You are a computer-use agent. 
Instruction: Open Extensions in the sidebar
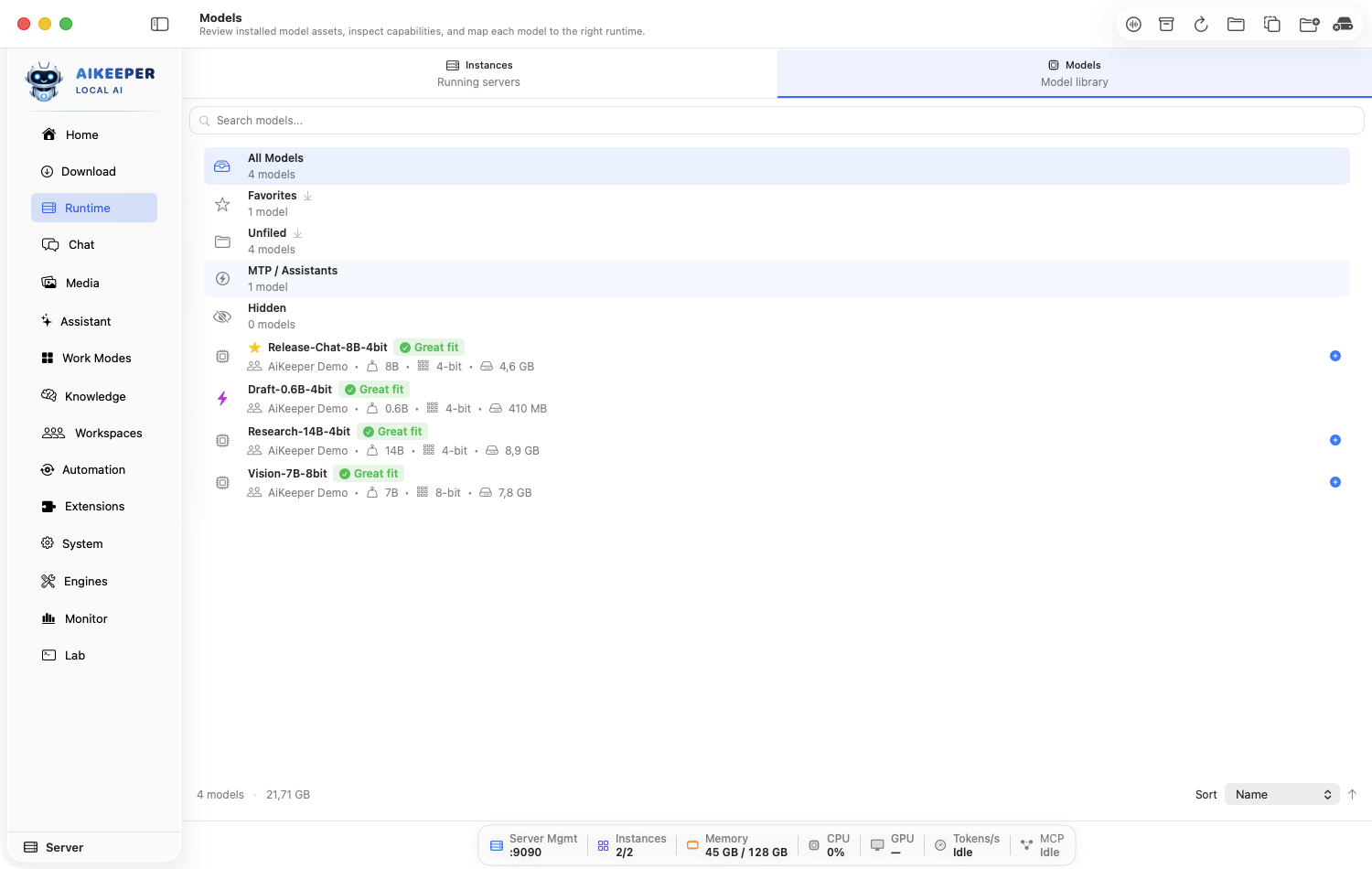coord(94,506)
